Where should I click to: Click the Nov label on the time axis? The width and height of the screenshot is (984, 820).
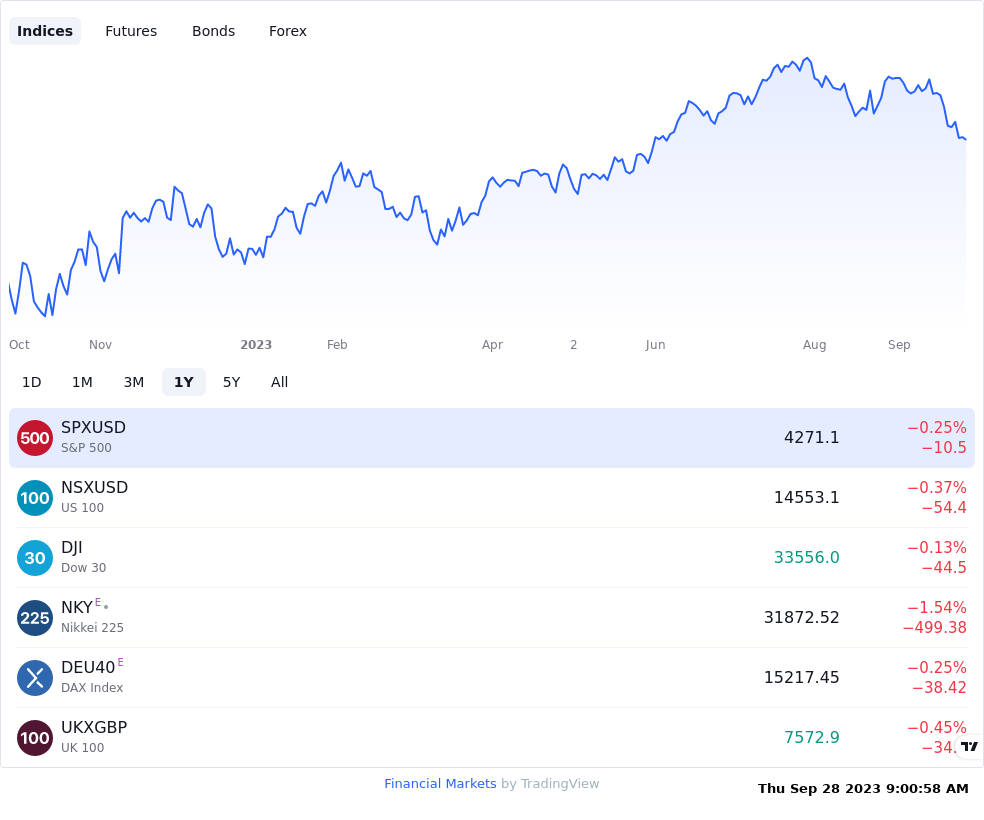point(100,344)
